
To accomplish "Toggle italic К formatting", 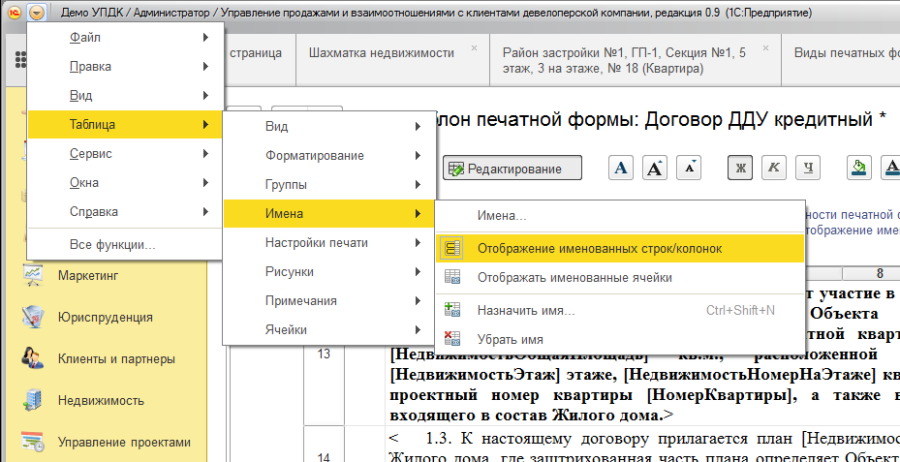I will (773, 168).
